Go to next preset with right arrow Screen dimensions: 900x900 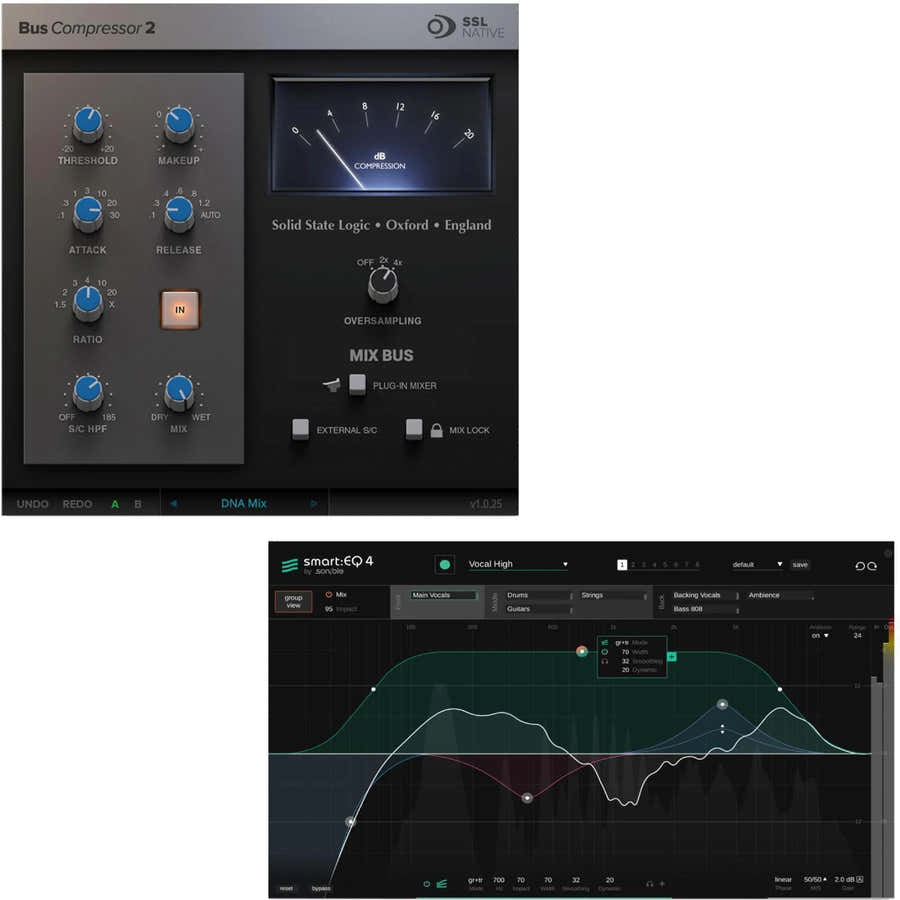coord(313,503)
